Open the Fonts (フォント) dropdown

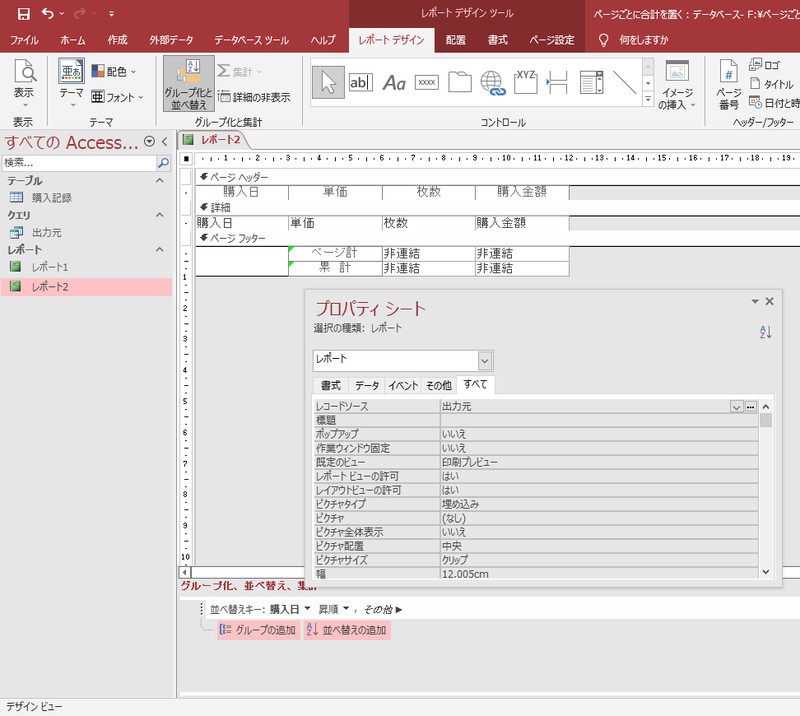(117, 97)
